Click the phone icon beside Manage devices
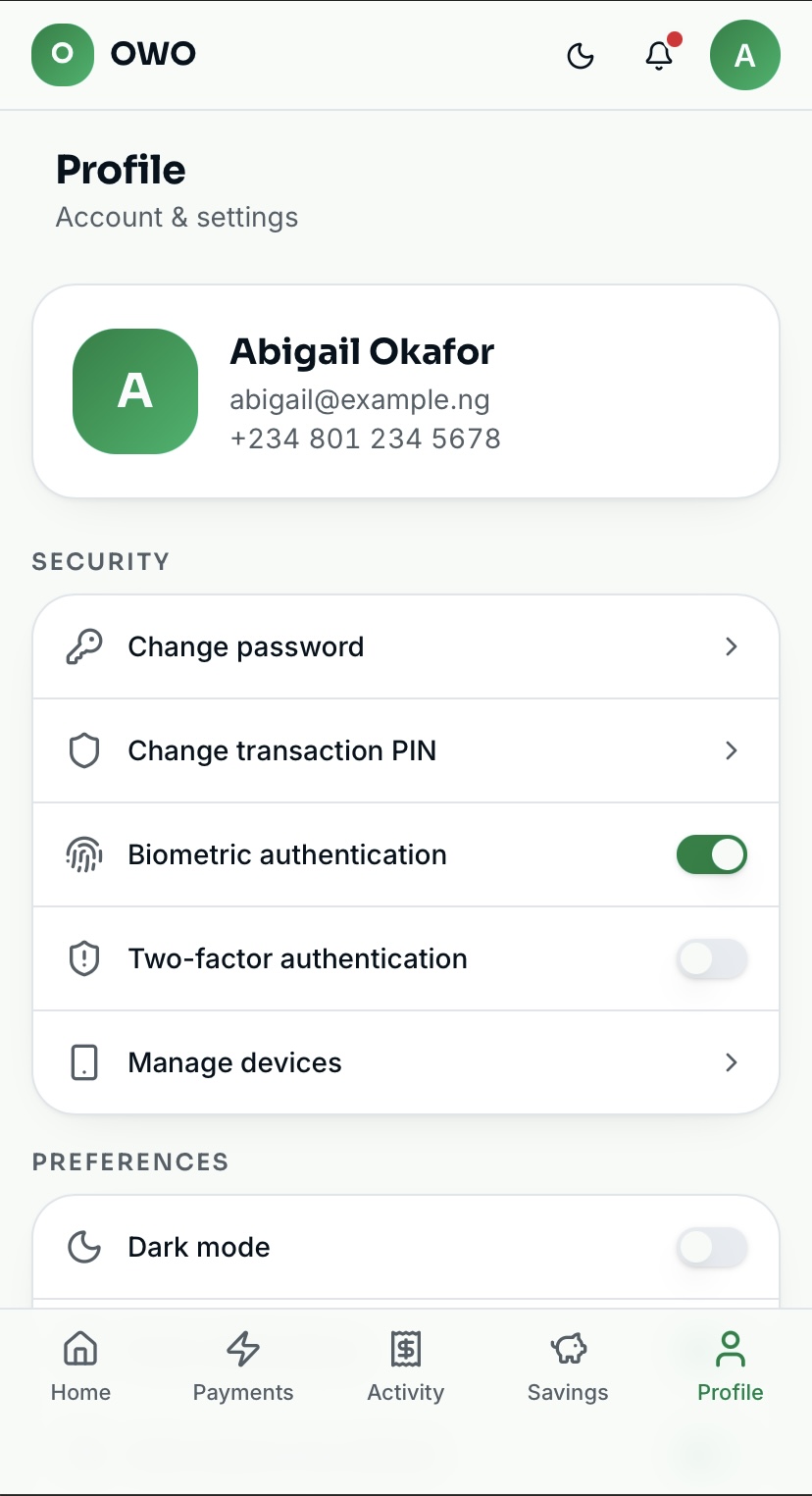Image resolution: width=812 pixels, height=1496 pixels. 84,1063
